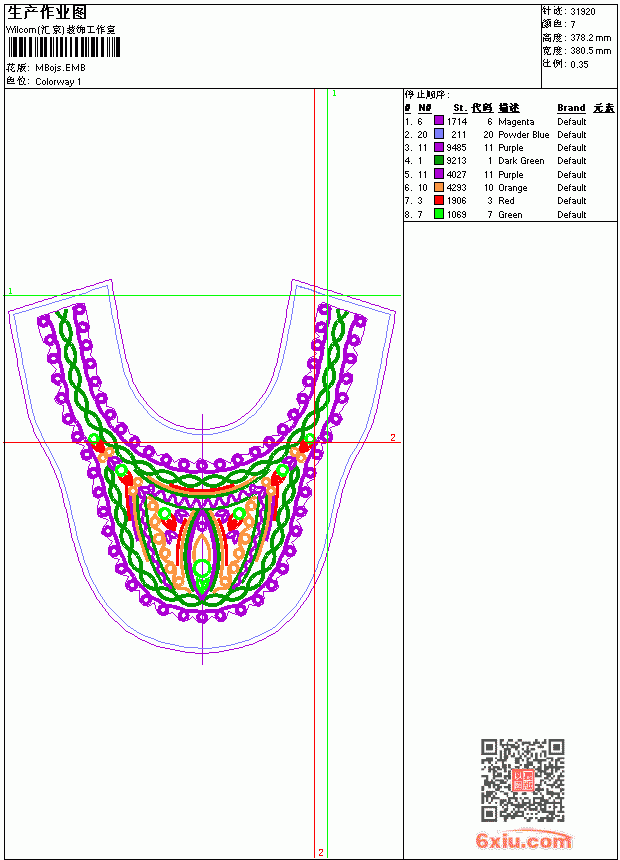Screen dimensions: 620x860
Task: Pick the Red color swatch in row 7
Action: pos(439,200)
